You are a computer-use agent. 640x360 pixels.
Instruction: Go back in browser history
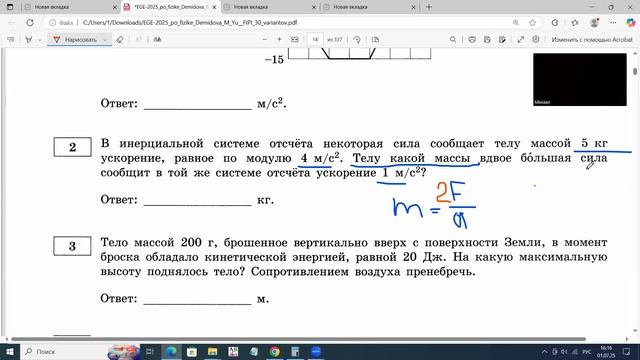[11, 23]
